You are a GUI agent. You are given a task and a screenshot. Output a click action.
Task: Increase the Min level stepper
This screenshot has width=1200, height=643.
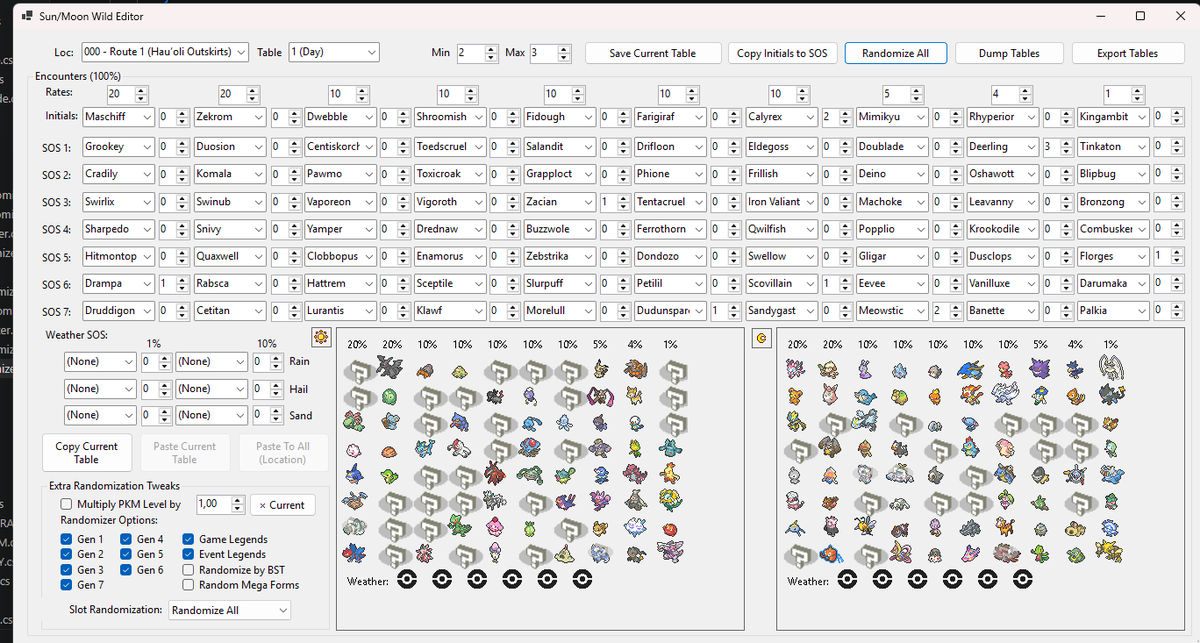point(491,48)
